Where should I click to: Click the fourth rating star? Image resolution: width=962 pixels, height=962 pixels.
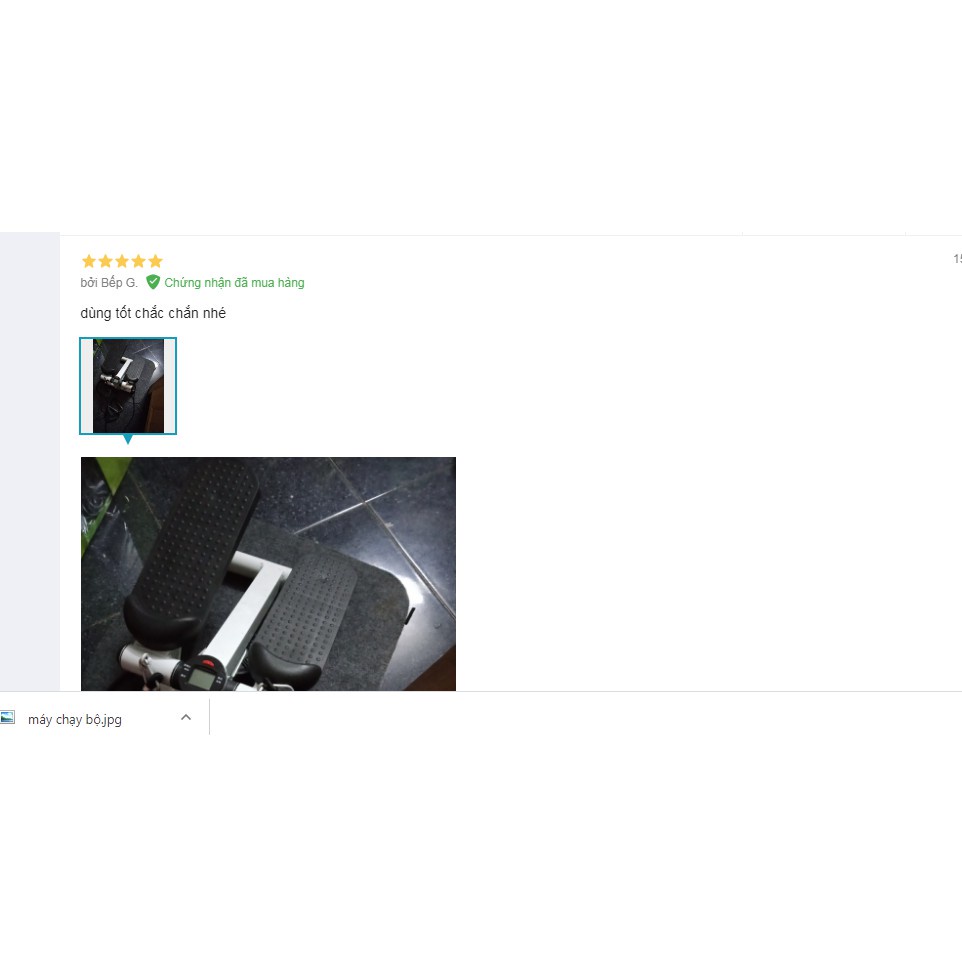click(139, 261)
